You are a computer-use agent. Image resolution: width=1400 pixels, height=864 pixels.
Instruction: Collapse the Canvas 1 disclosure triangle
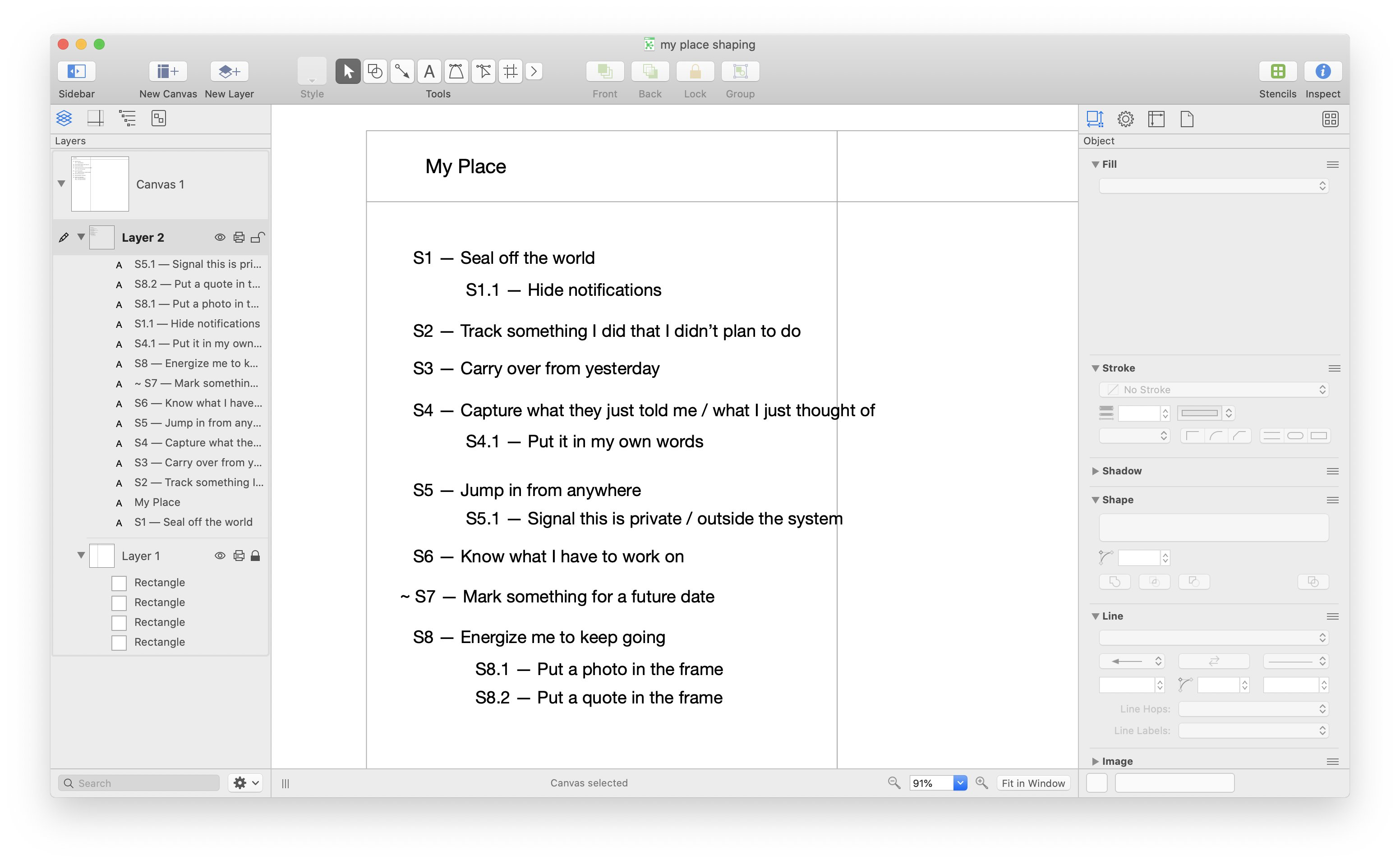pyautogui.click(x=61, y=184)
